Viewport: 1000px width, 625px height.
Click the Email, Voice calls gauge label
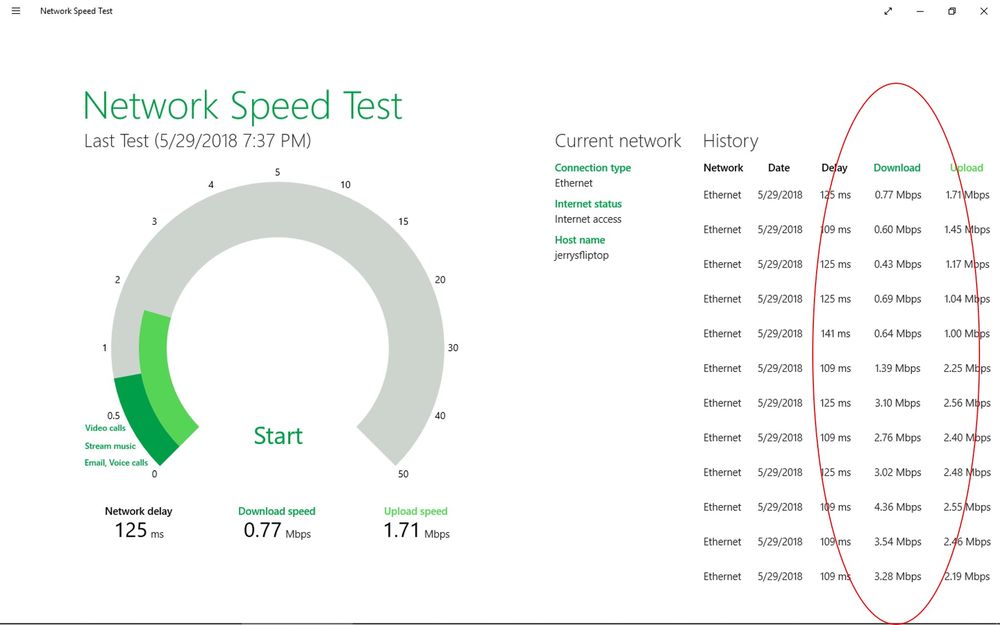point(116,462)
